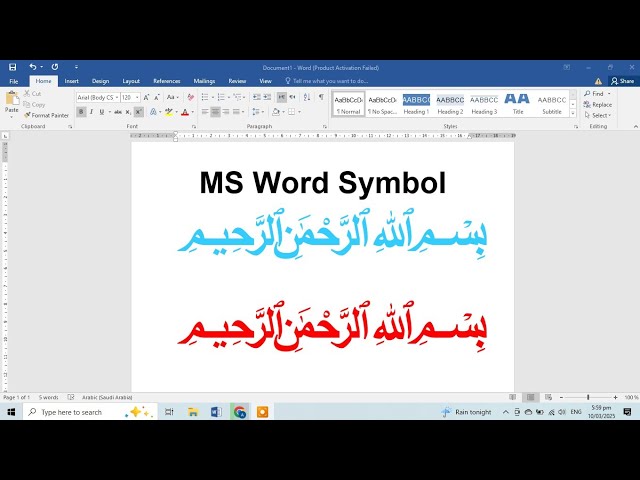
Task: Open the View tab
Action: tap(265, 81)
